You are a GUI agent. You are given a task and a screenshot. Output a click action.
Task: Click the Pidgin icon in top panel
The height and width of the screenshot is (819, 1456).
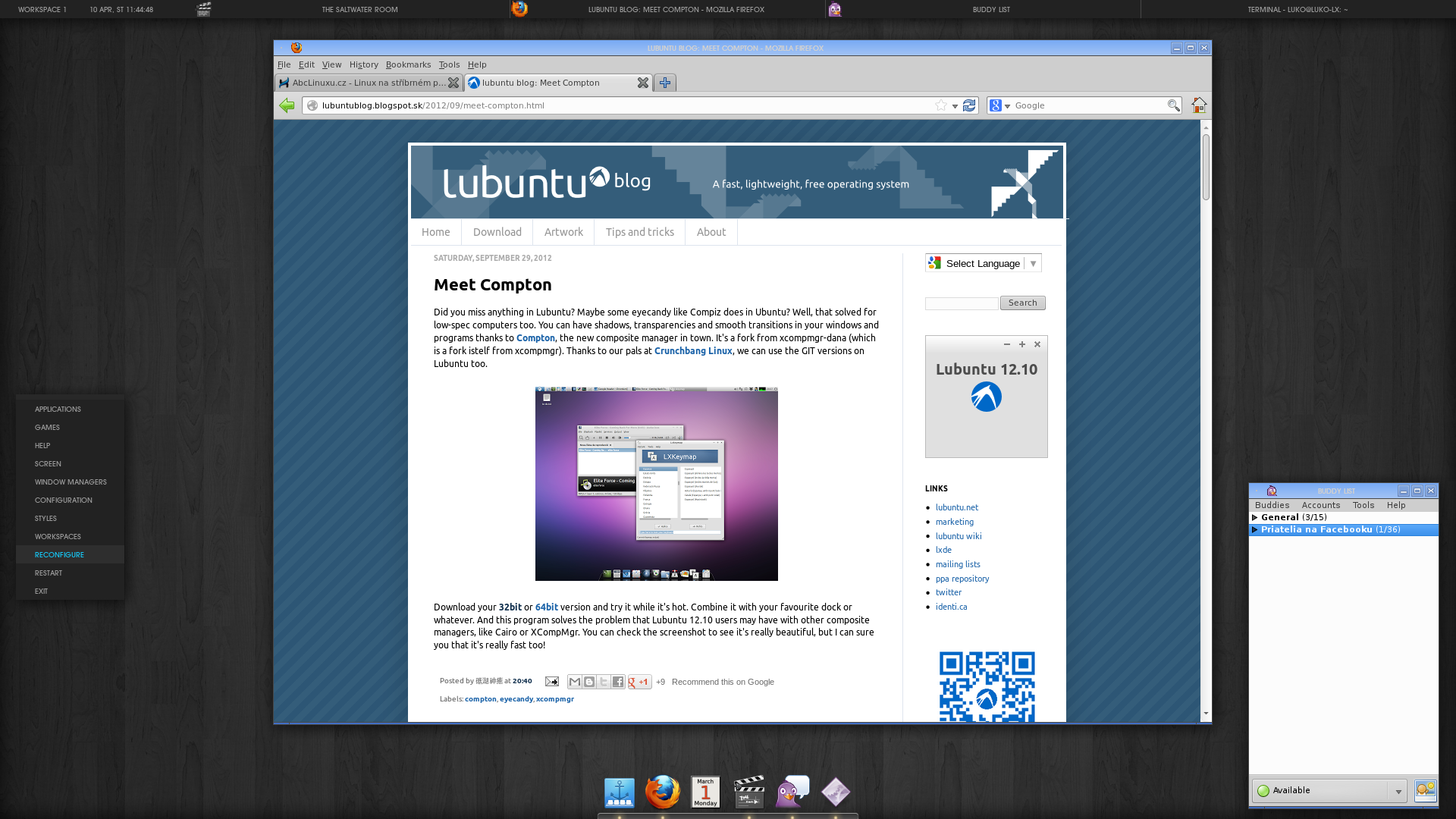point(835,9)
